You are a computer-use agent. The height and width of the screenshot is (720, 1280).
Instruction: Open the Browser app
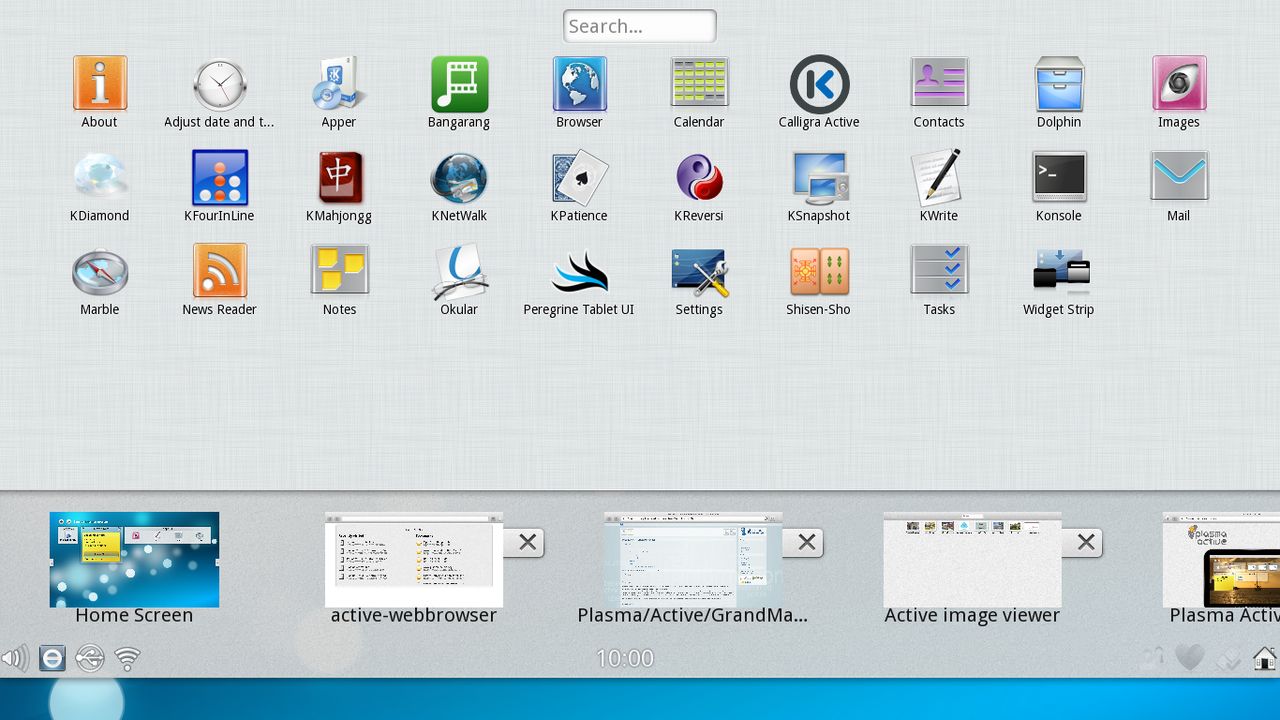tap(579, 92)
